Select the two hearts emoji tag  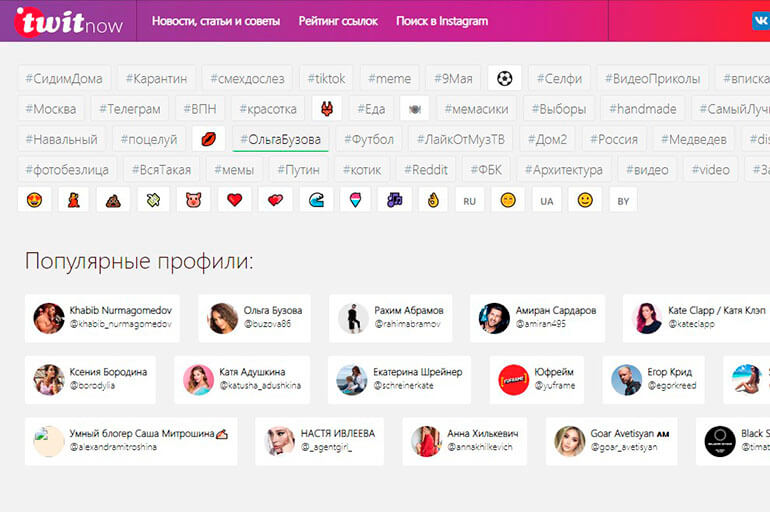pos(275,200)
